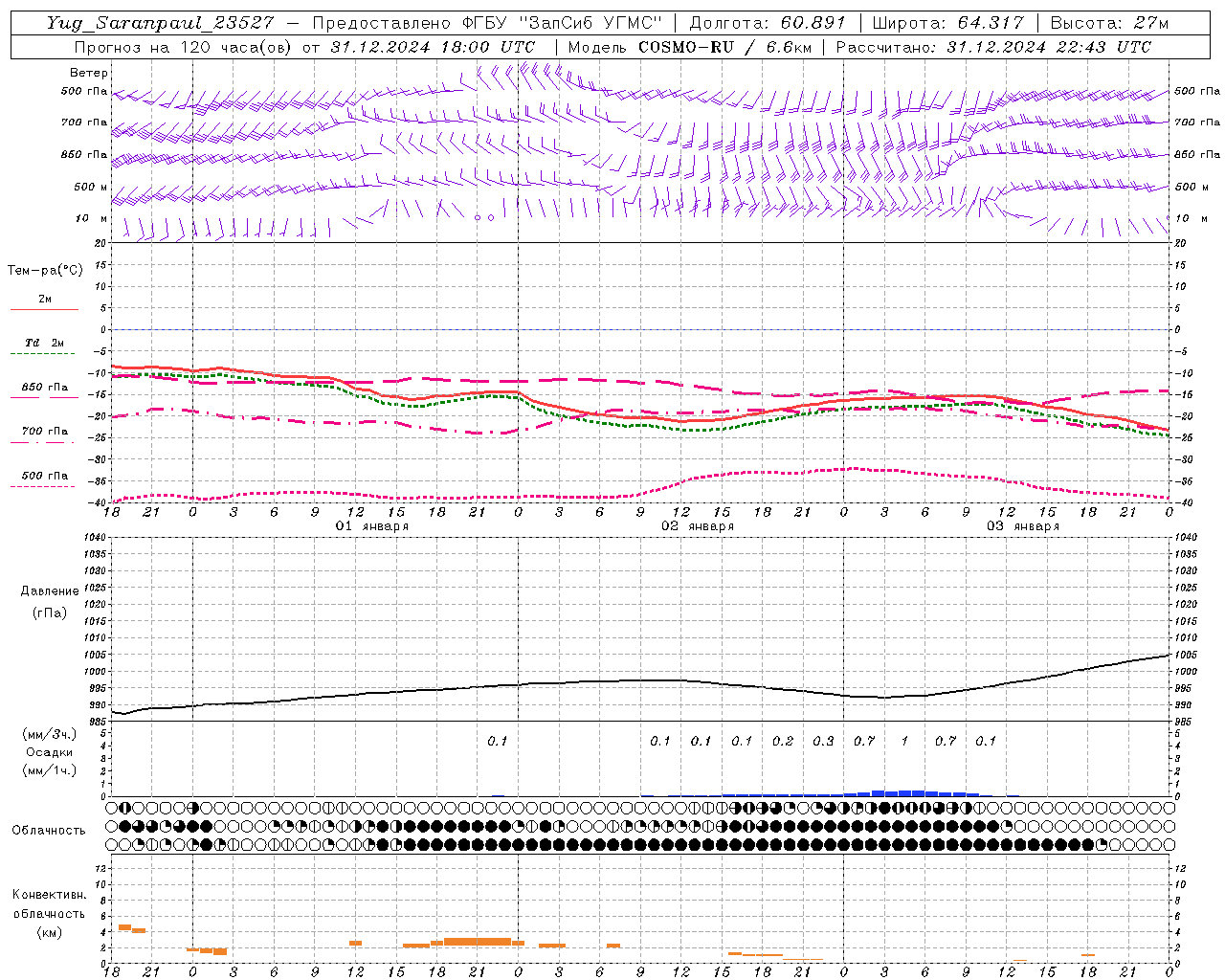This screenshot has width=1225, height=980.
Task: Click the (мм/3ч.) precipitation unit label
Action: tap(50, 734)
